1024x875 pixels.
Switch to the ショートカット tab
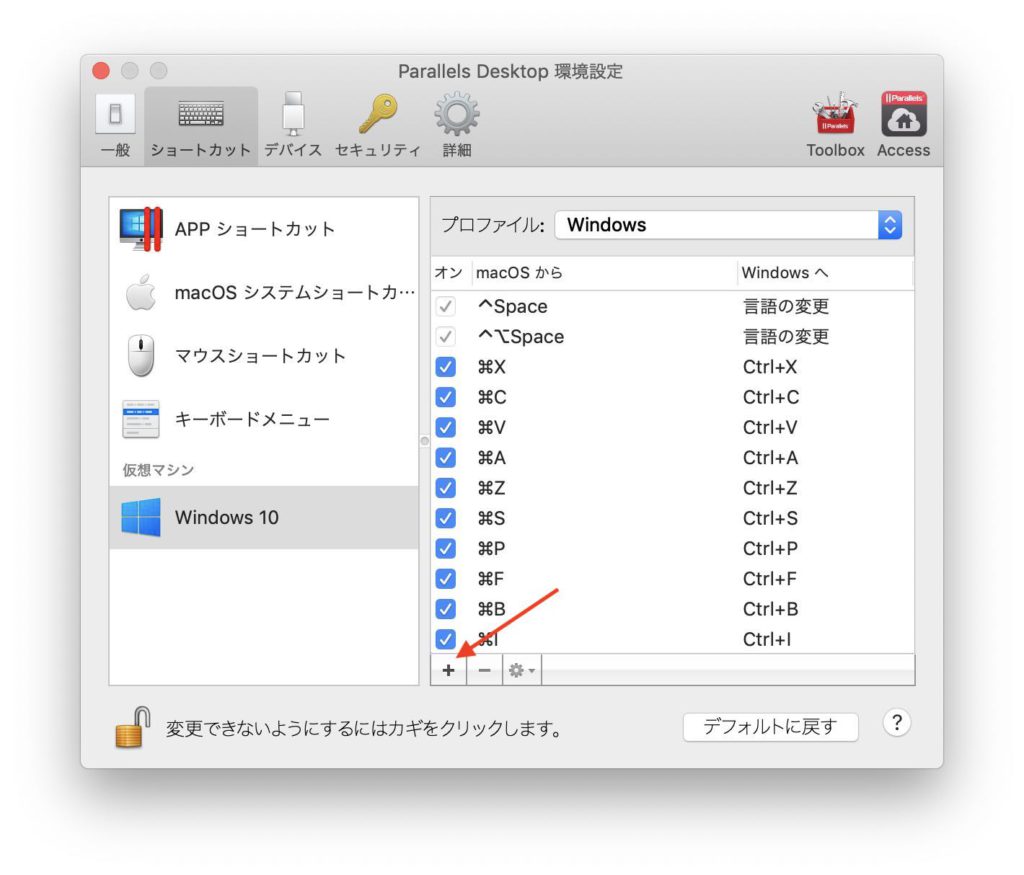tap(201, 126)
